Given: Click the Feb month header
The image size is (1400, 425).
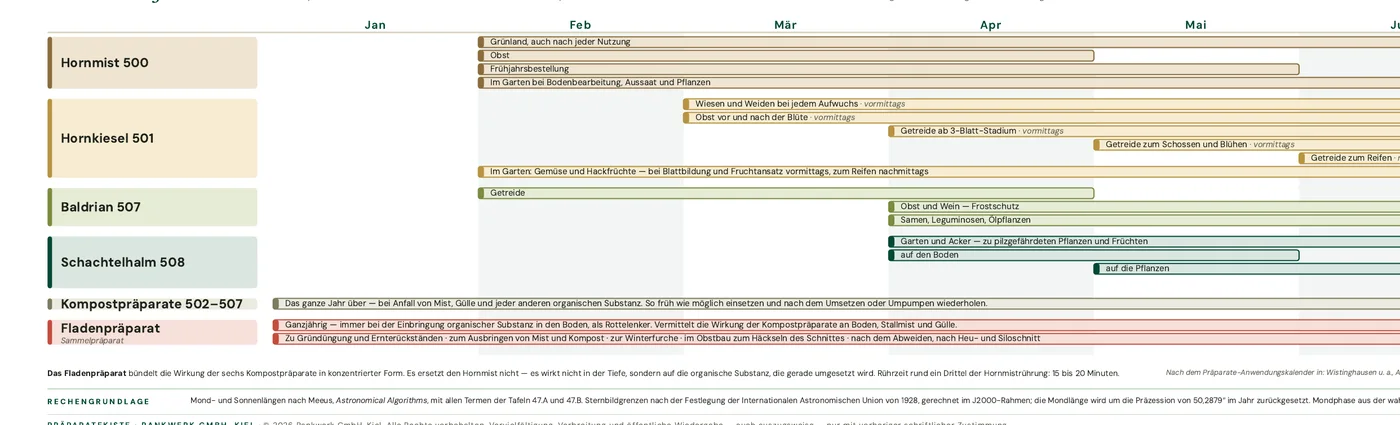Looking at the screenshot, I should pyautogui.click(x=580, y=25).
